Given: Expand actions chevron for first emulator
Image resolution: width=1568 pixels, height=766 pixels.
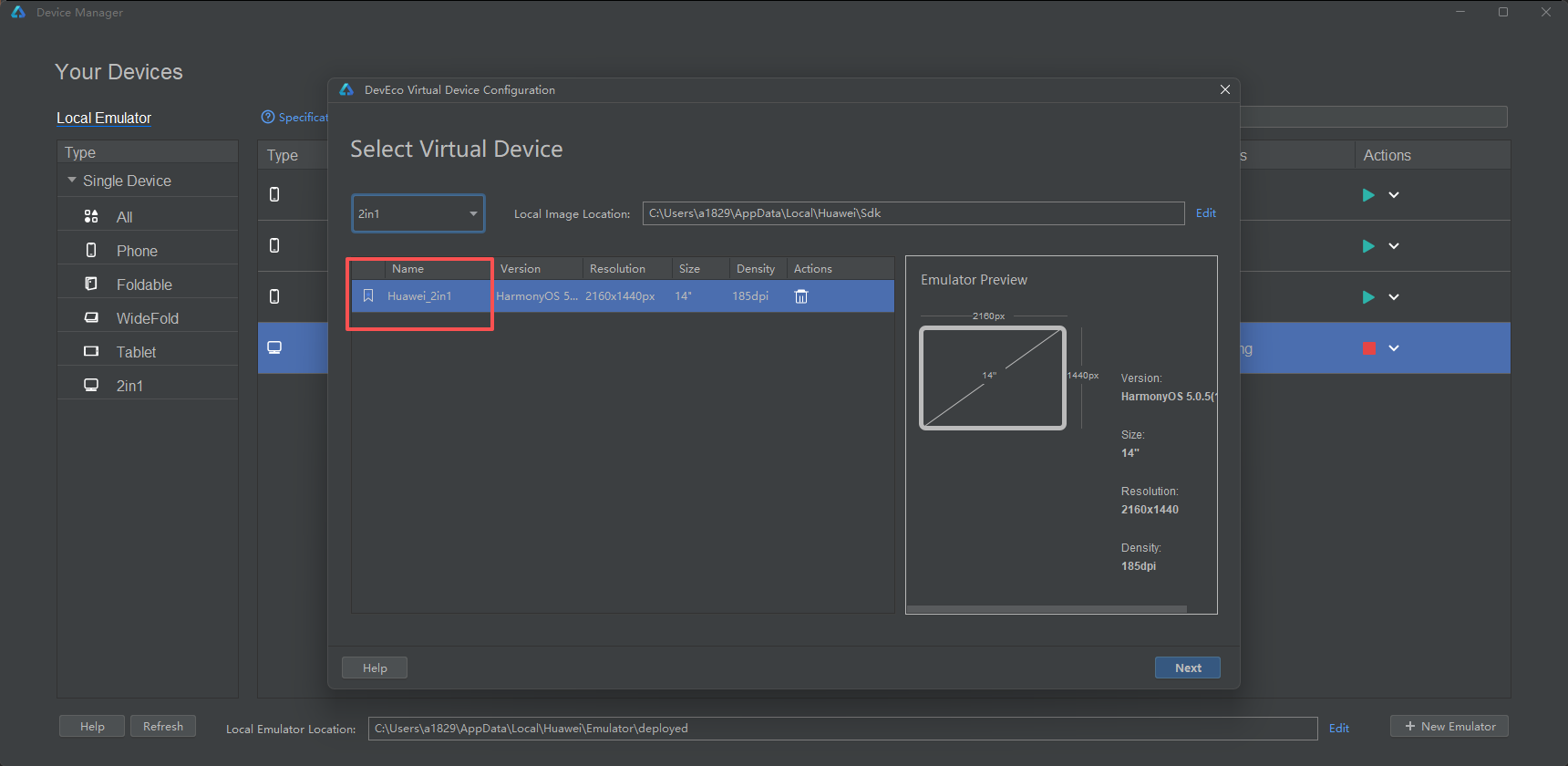Looking at the screenshot, I should coord(1394,195).
